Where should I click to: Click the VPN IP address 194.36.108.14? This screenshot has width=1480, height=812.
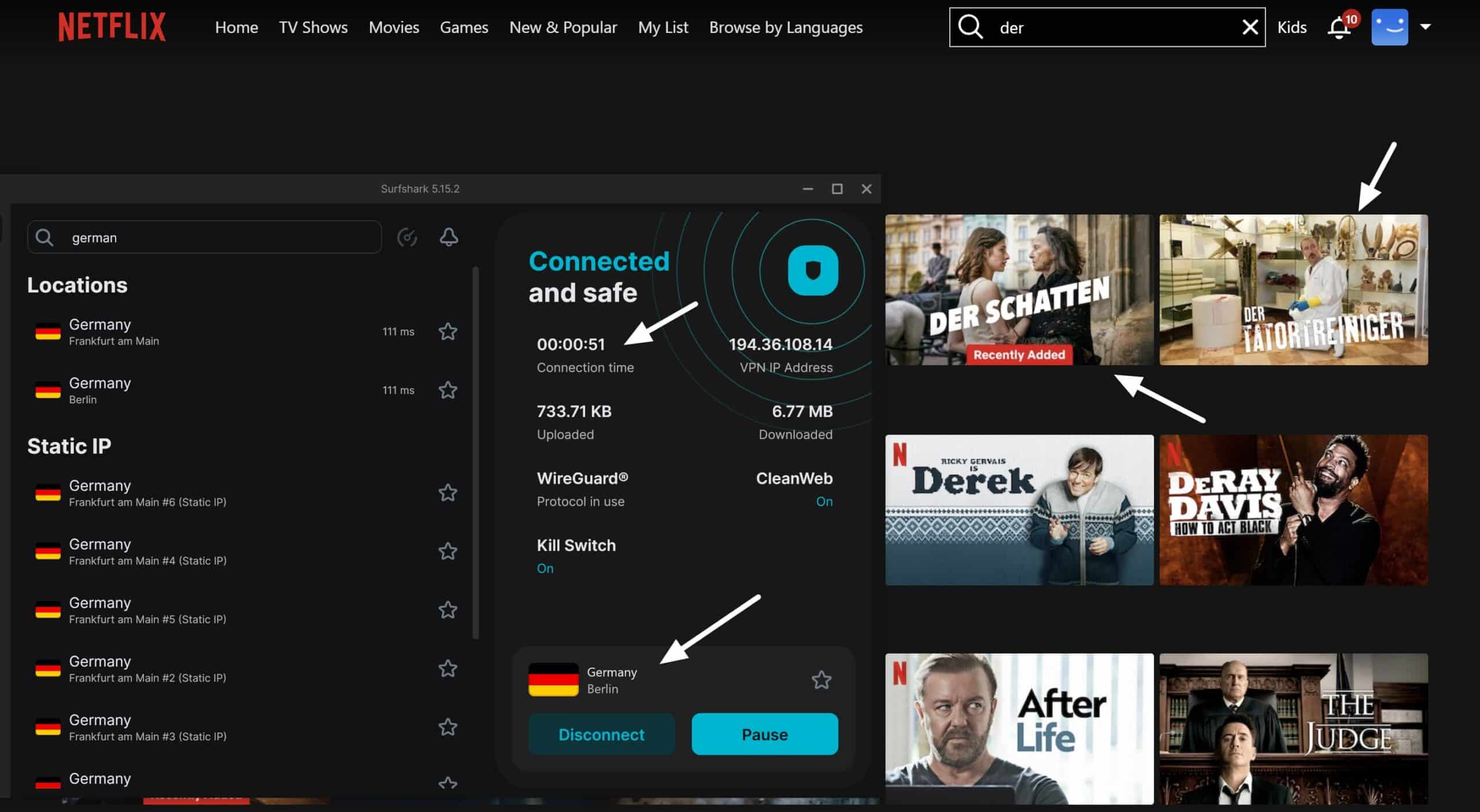780,344
